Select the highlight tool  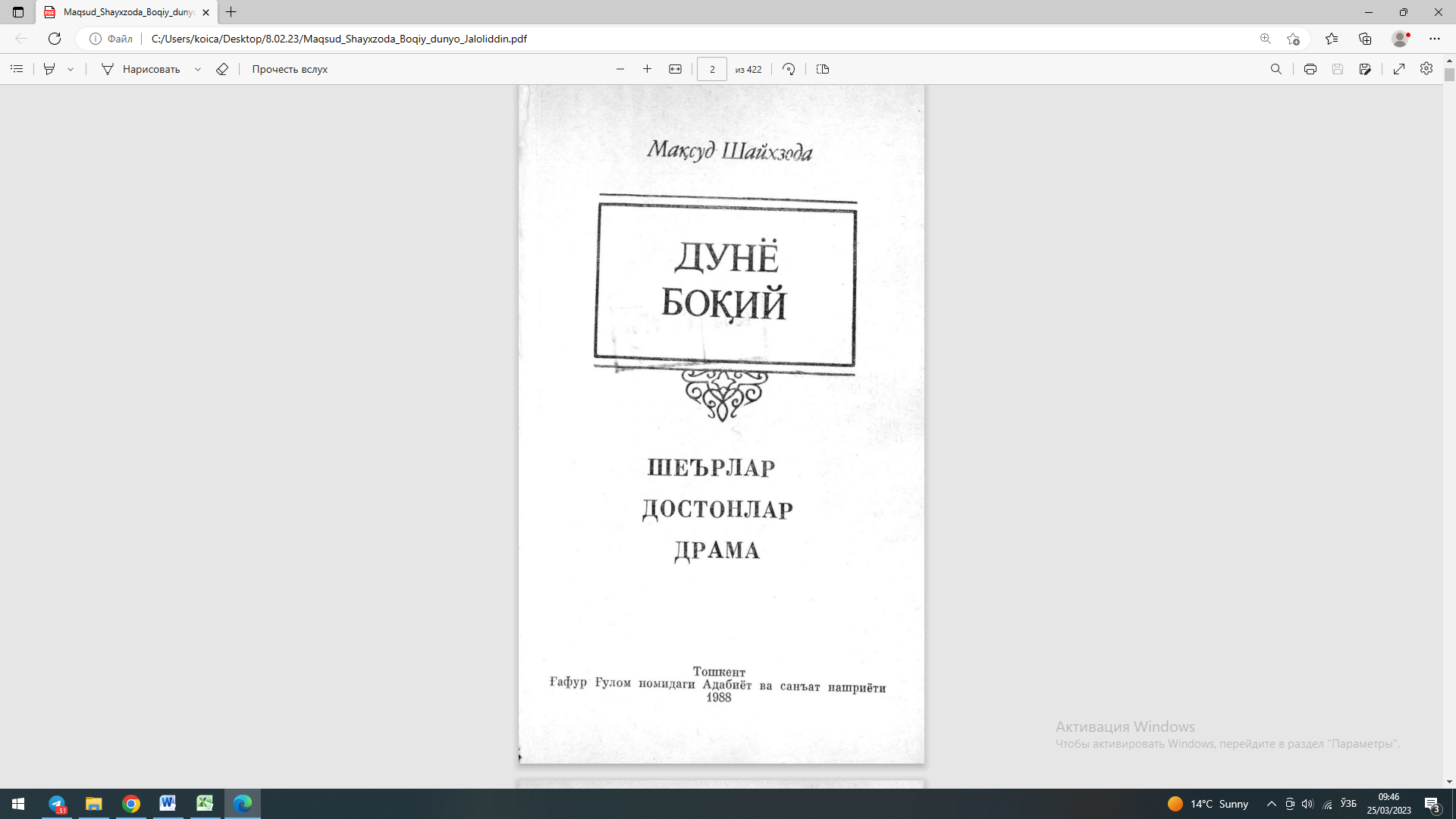[49, 69]
